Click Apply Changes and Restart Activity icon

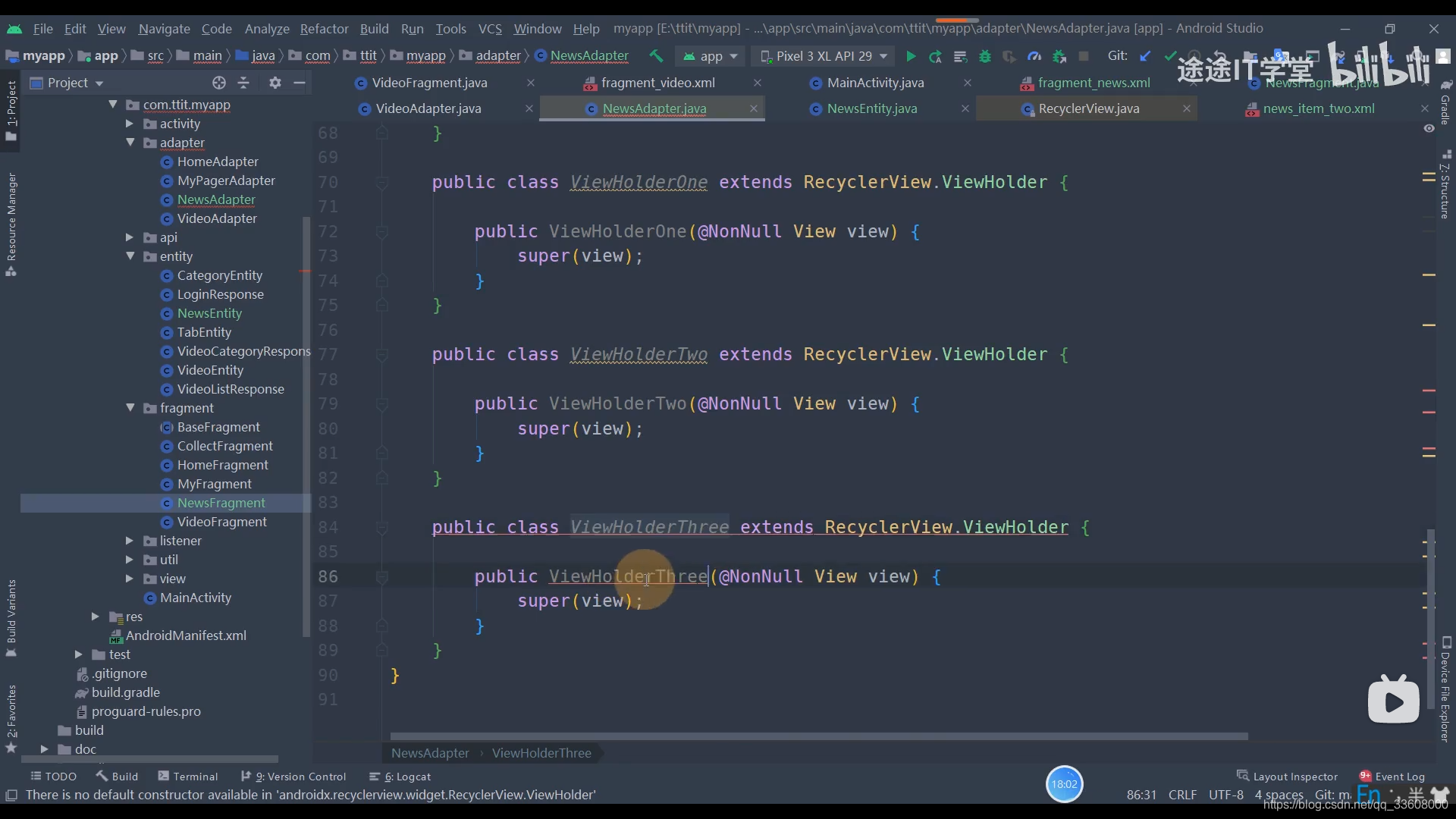936,56
